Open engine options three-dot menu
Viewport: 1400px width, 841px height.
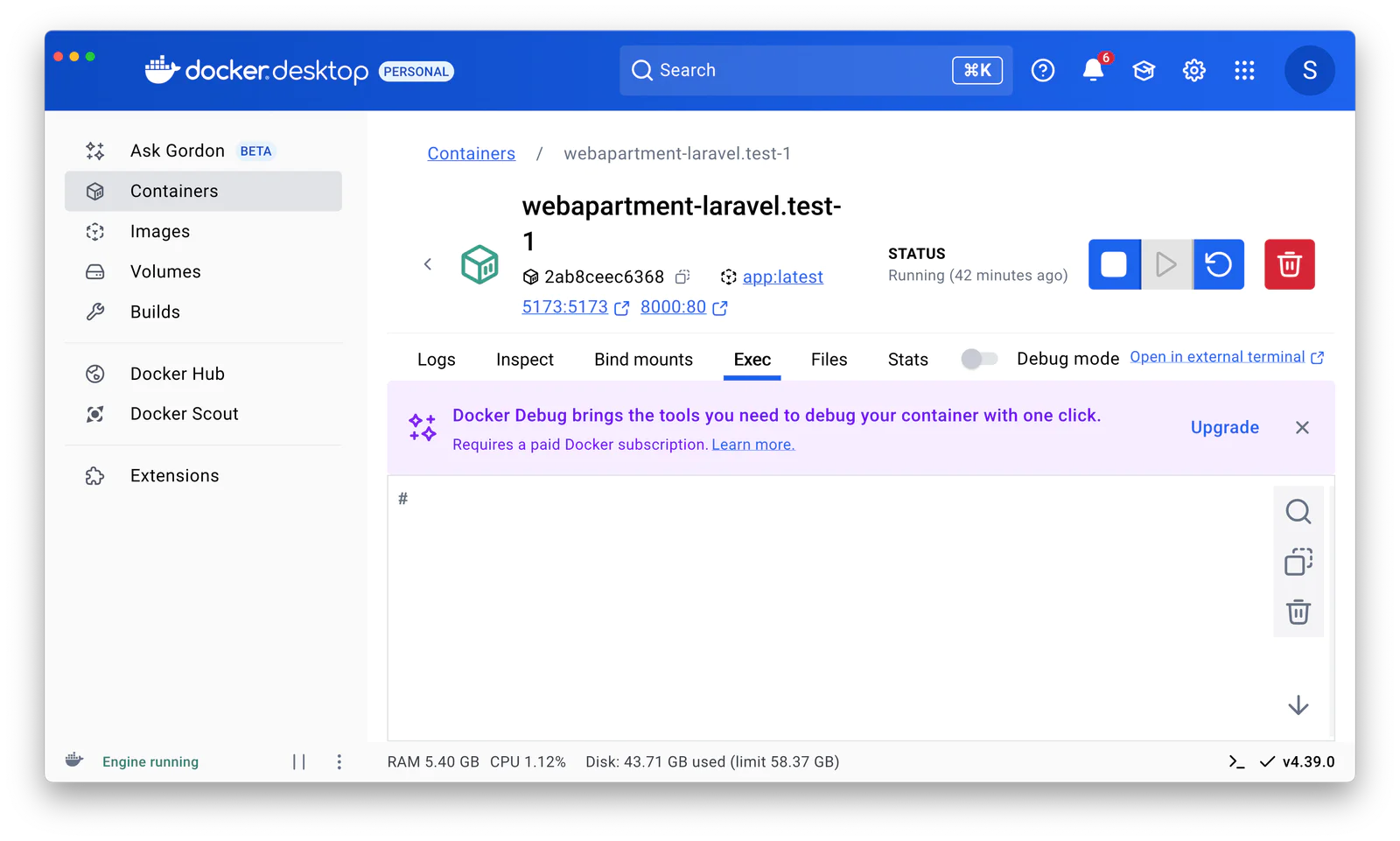point(339,762)
